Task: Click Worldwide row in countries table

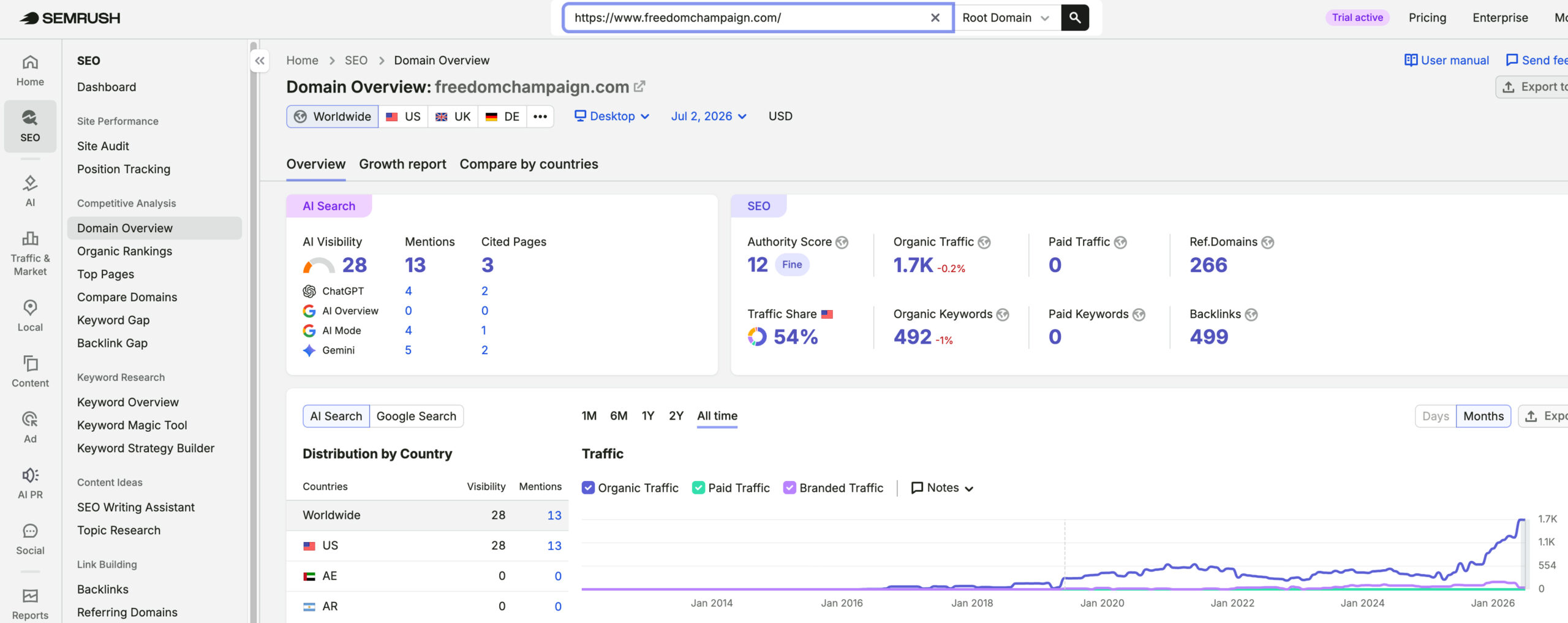Action: click(428, 515)
